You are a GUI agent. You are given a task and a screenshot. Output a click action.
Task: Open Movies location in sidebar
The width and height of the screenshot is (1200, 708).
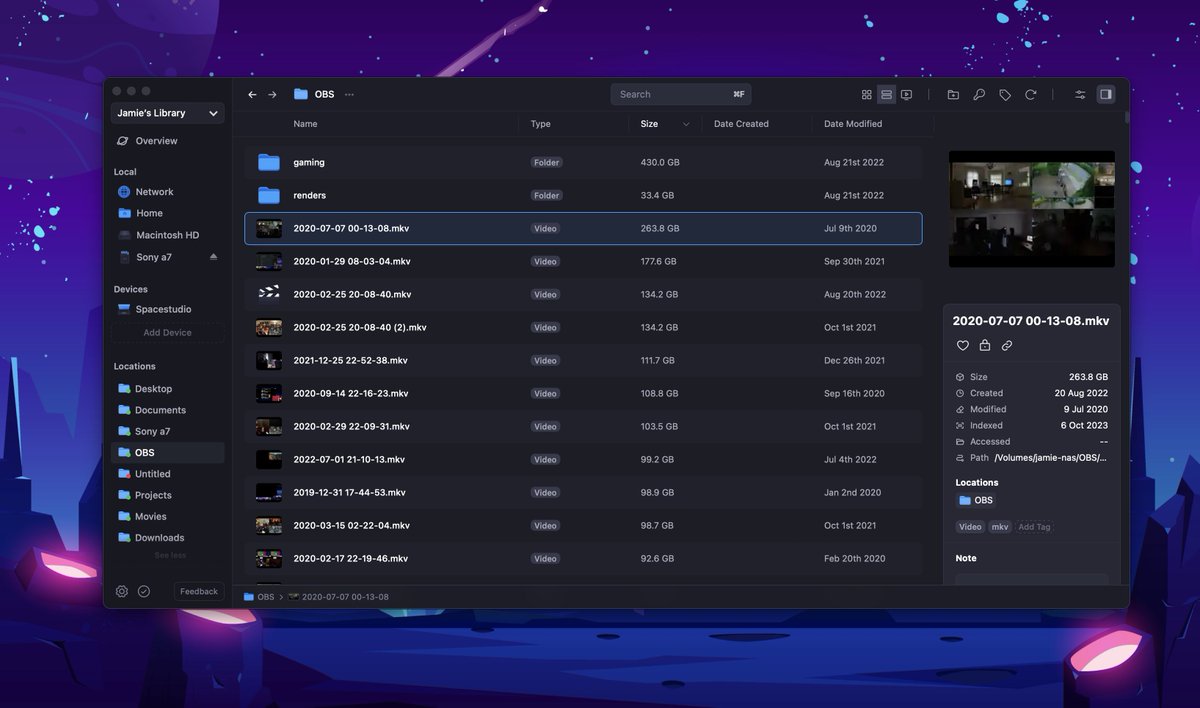pyautogui.click(x=168, y=517)
